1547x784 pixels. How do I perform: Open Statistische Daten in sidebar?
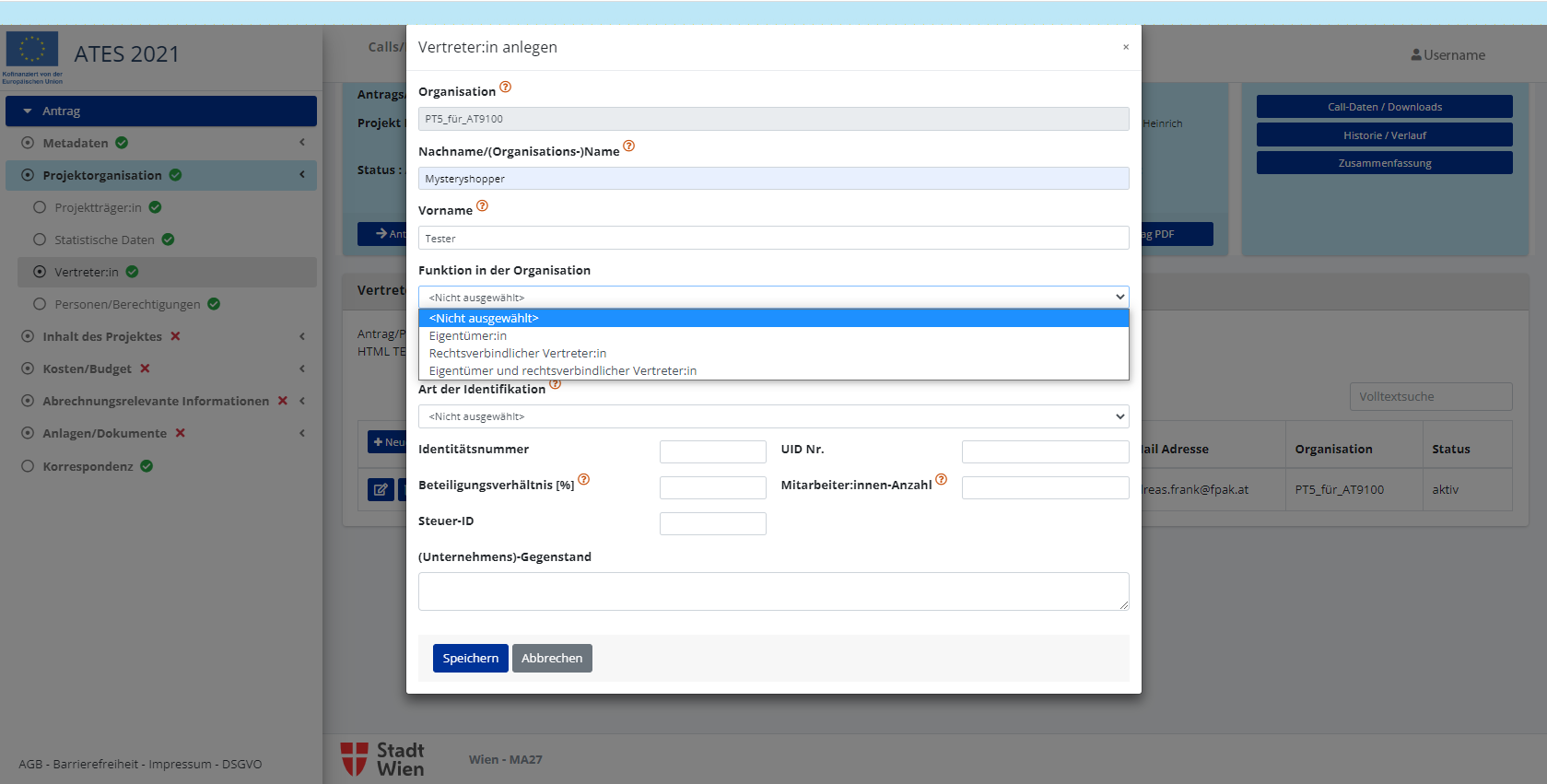[x=104, y=240]
